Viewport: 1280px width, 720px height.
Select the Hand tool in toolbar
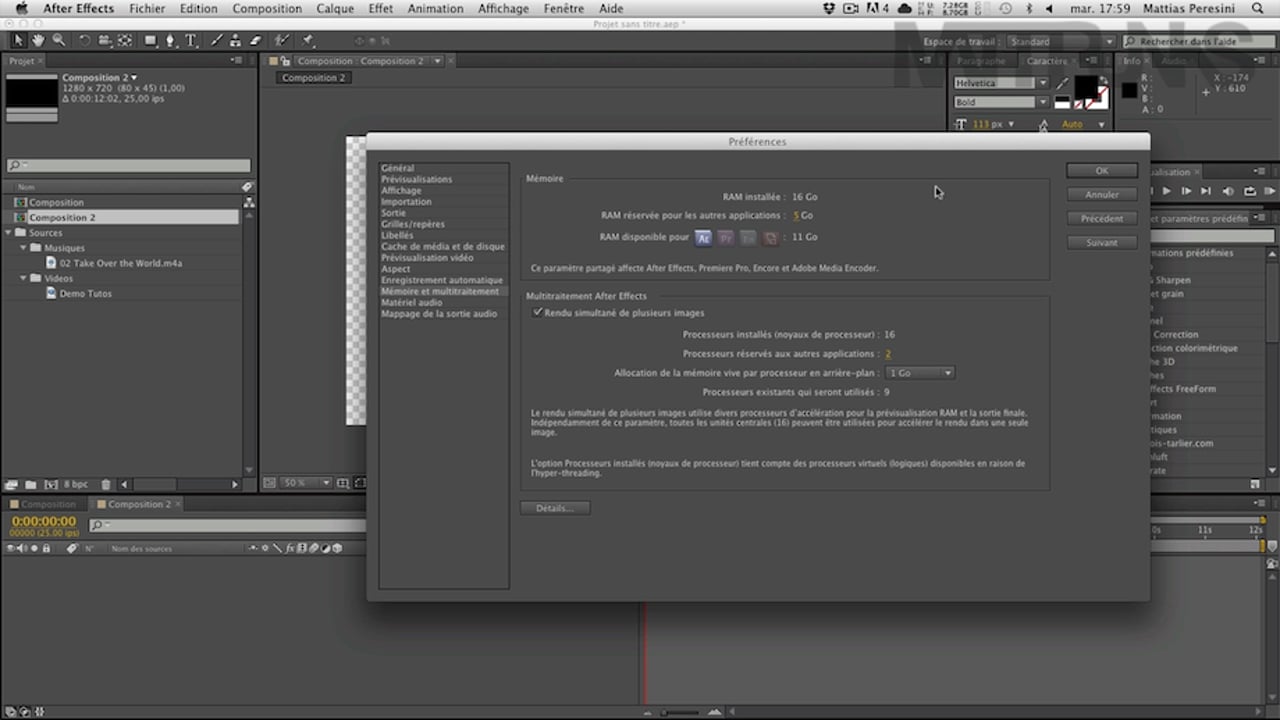[x=38, y=41]
